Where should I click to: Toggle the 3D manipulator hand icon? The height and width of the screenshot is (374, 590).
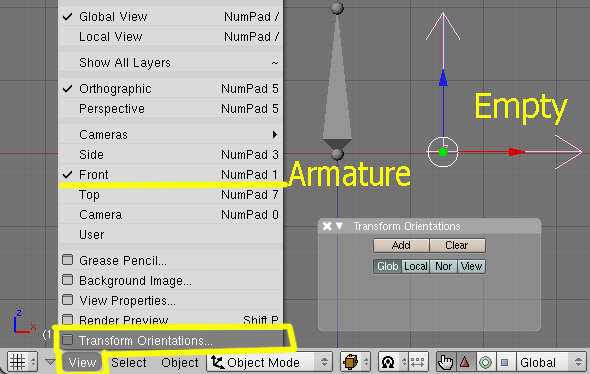point(446,362)
